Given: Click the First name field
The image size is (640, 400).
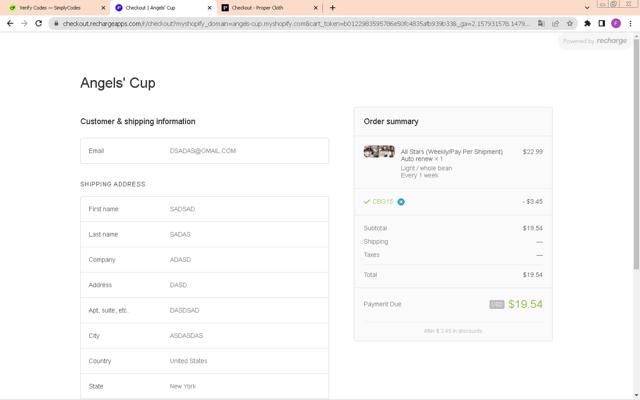Looking at the screenshot, I should pyautogui.click(x=204, y=209).
